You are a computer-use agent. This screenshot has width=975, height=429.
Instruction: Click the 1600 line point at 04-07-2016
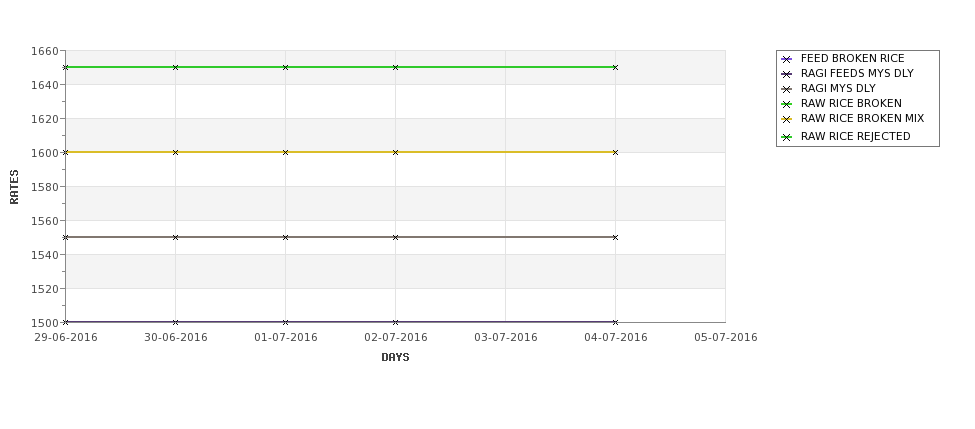click(x=616, y=152)
